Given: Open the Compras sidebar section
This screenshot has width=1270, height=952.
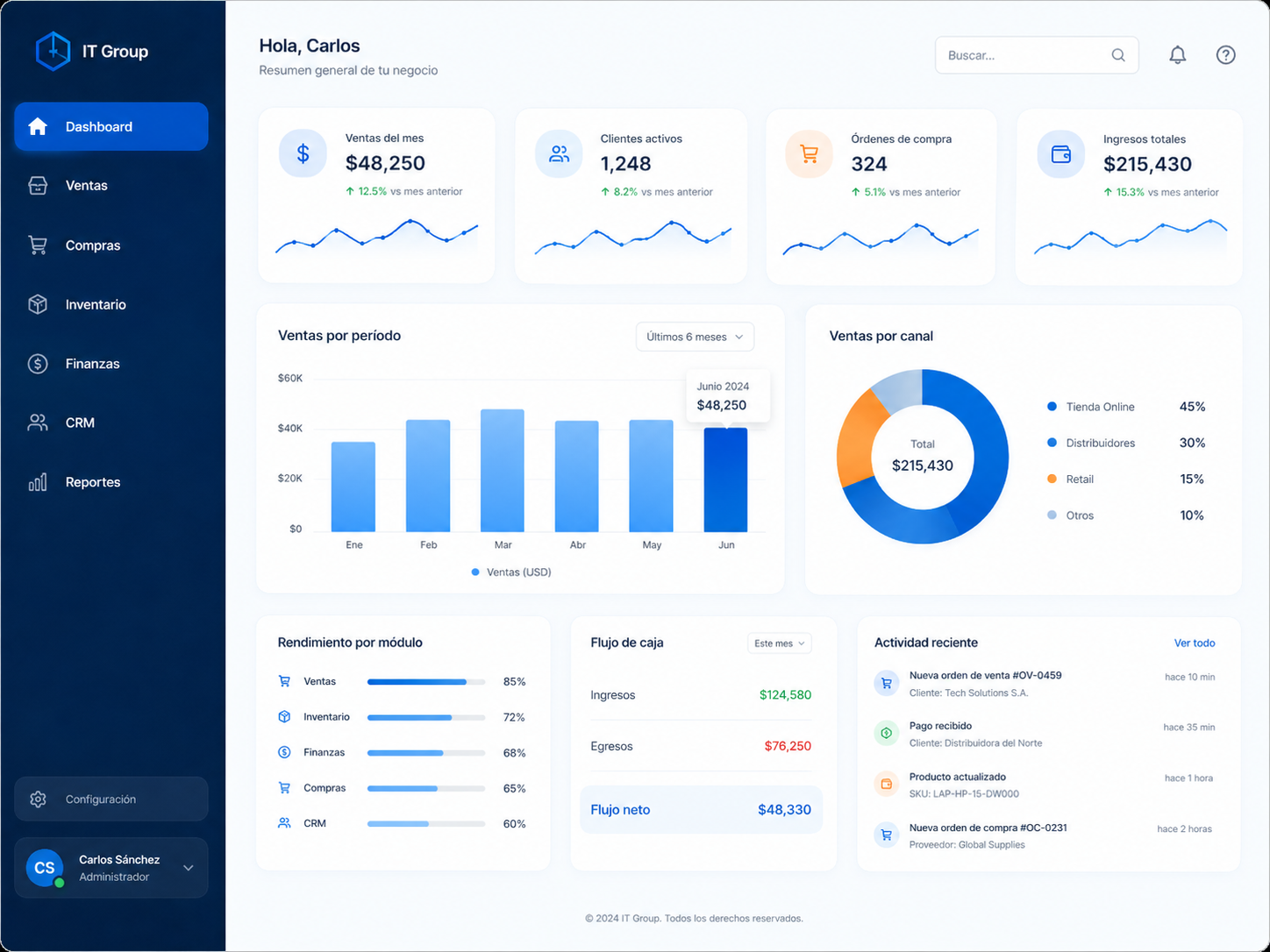Looking at the screenshot, I should 111,245.
